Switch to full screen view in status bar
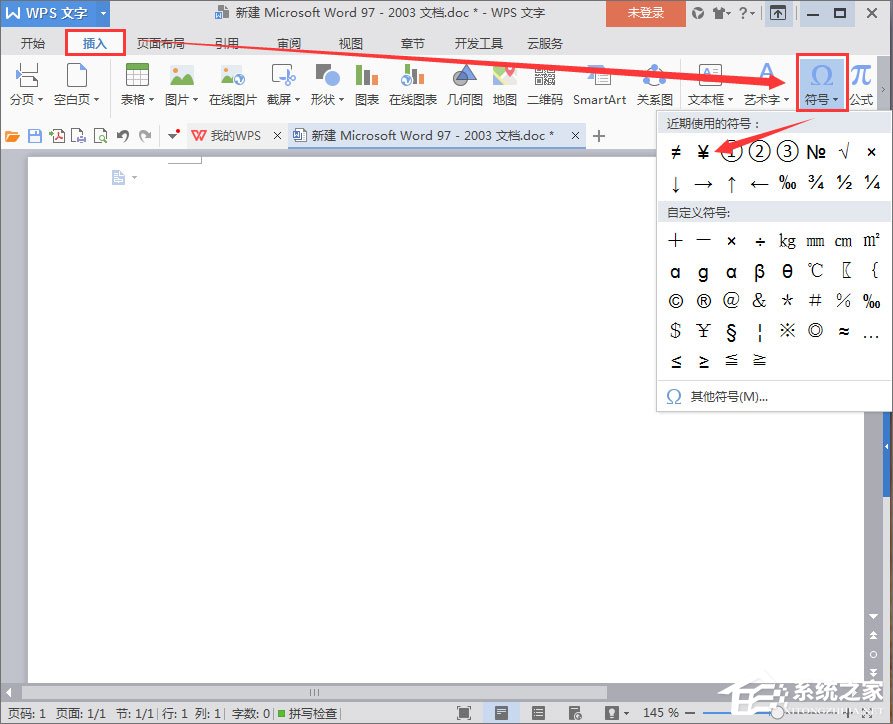The width and height of the screenshot is (893, 724). (x=464, y=713)
